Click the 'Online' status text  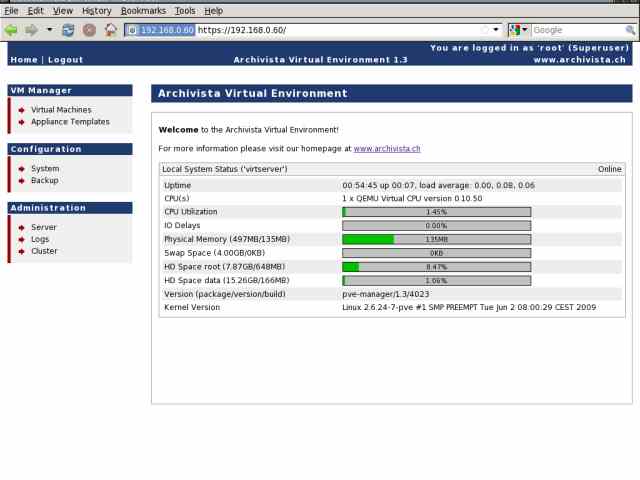pyautogui.click(x=609, y=169)
